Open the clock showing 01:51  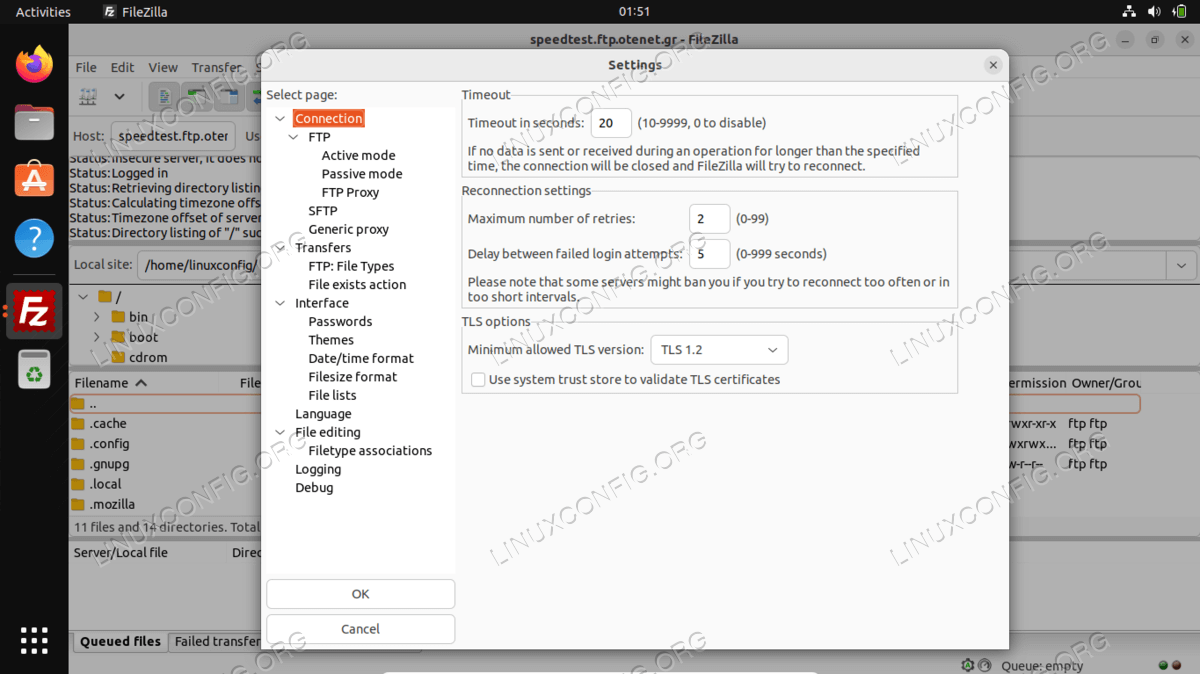tap(635, 12)
